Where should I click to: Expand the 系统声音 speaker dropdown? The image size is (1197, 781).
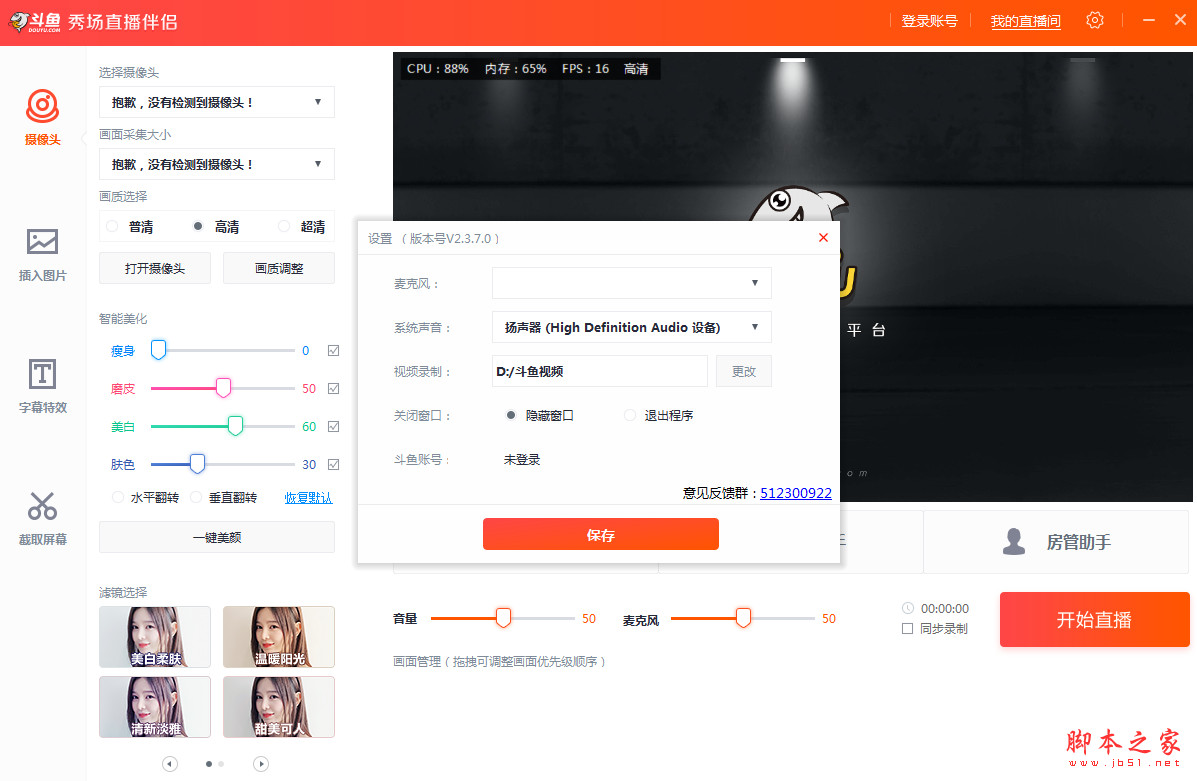[x=755, y=327]
